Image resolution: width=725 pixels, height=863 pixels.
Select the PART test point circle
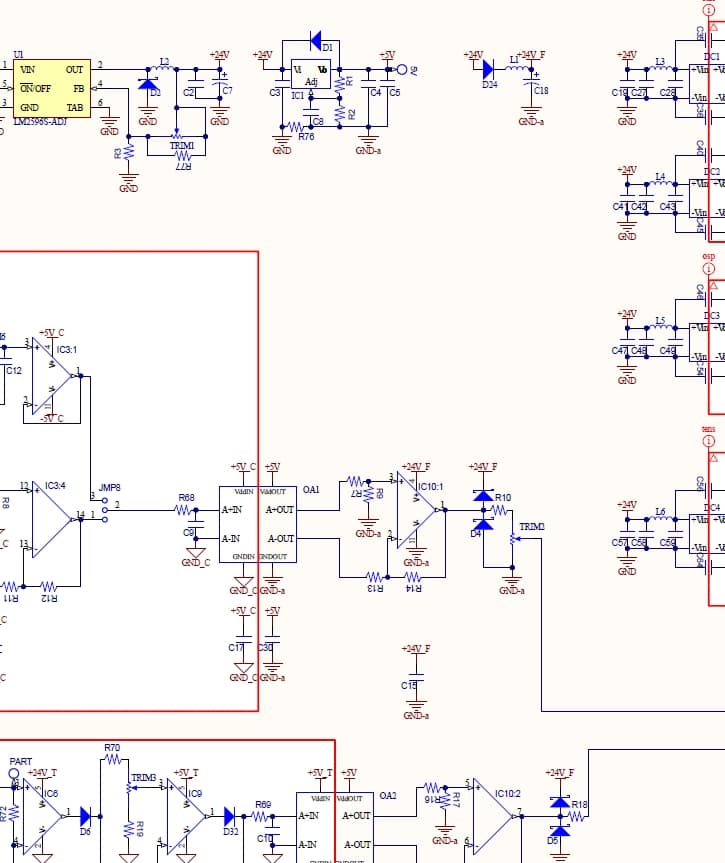[x=14, y=774]
